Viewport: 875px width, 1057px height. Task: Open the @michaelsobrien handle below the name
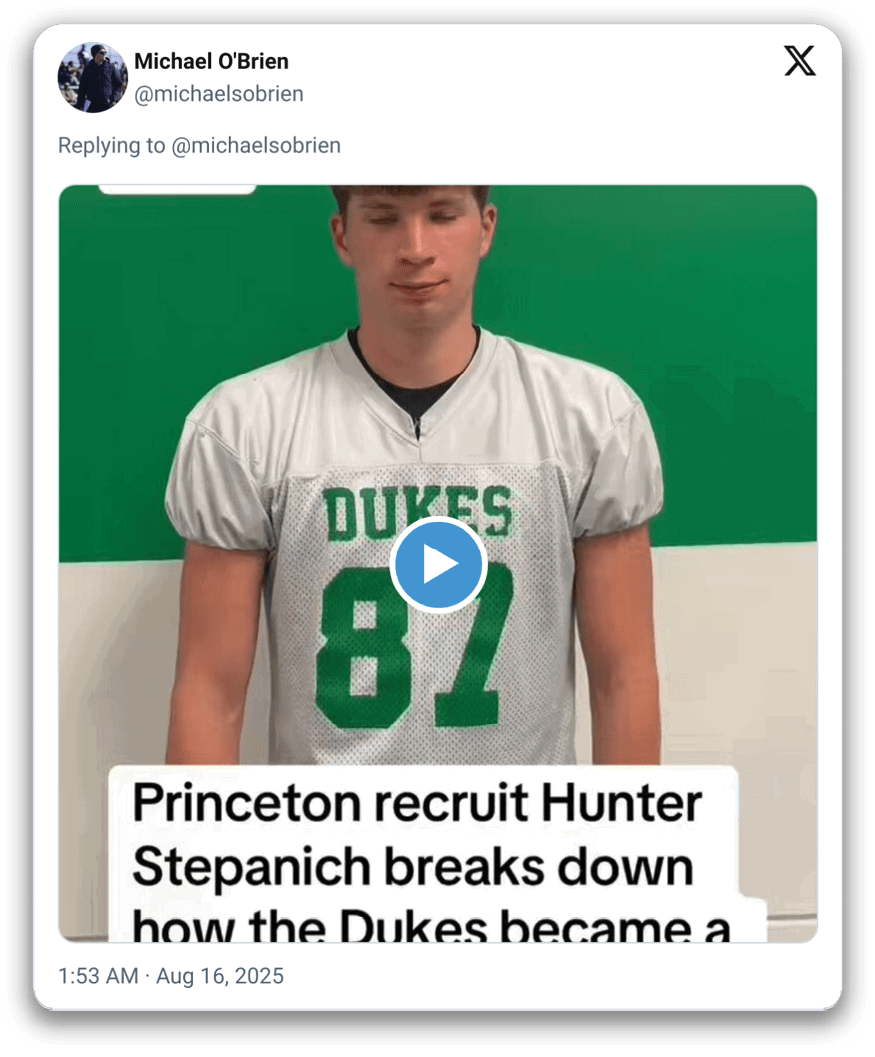pos(219,94)
